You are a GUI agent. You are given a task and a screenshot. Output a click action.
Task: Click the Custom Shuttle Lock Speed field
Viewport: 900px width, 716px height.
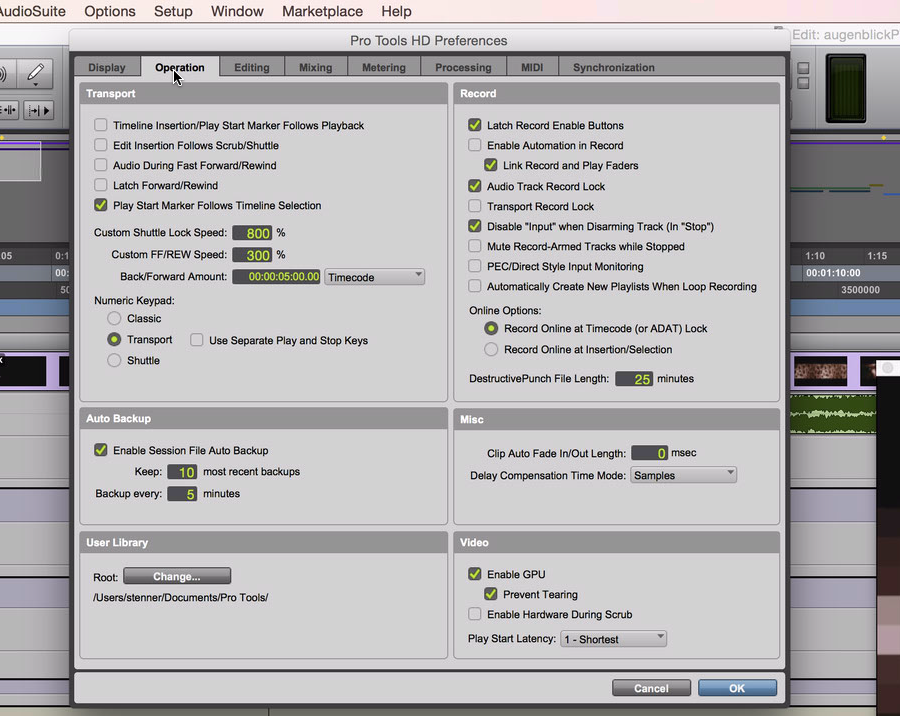[252, 233]
